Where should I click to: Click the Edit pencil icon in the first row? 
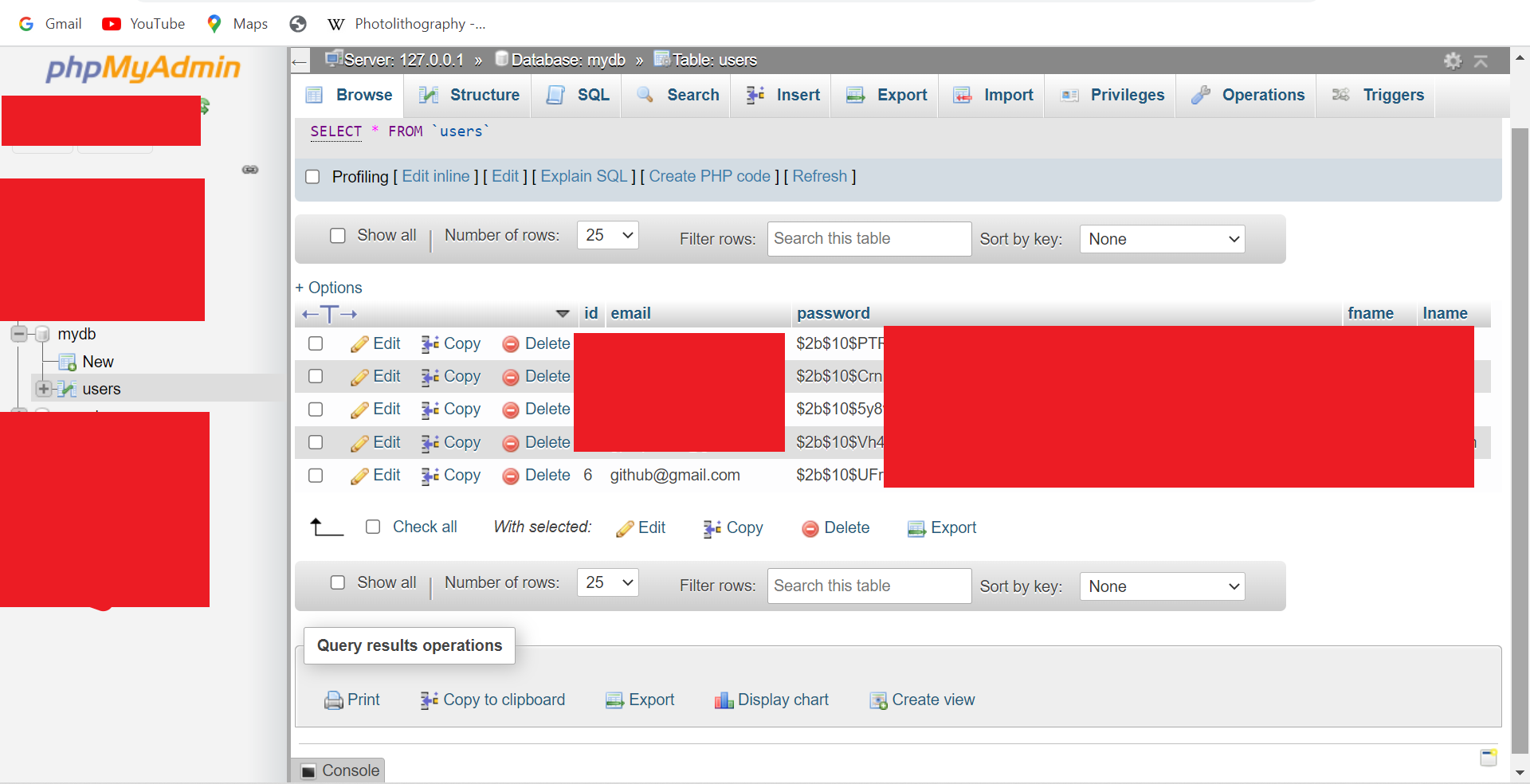coord(359,344)
